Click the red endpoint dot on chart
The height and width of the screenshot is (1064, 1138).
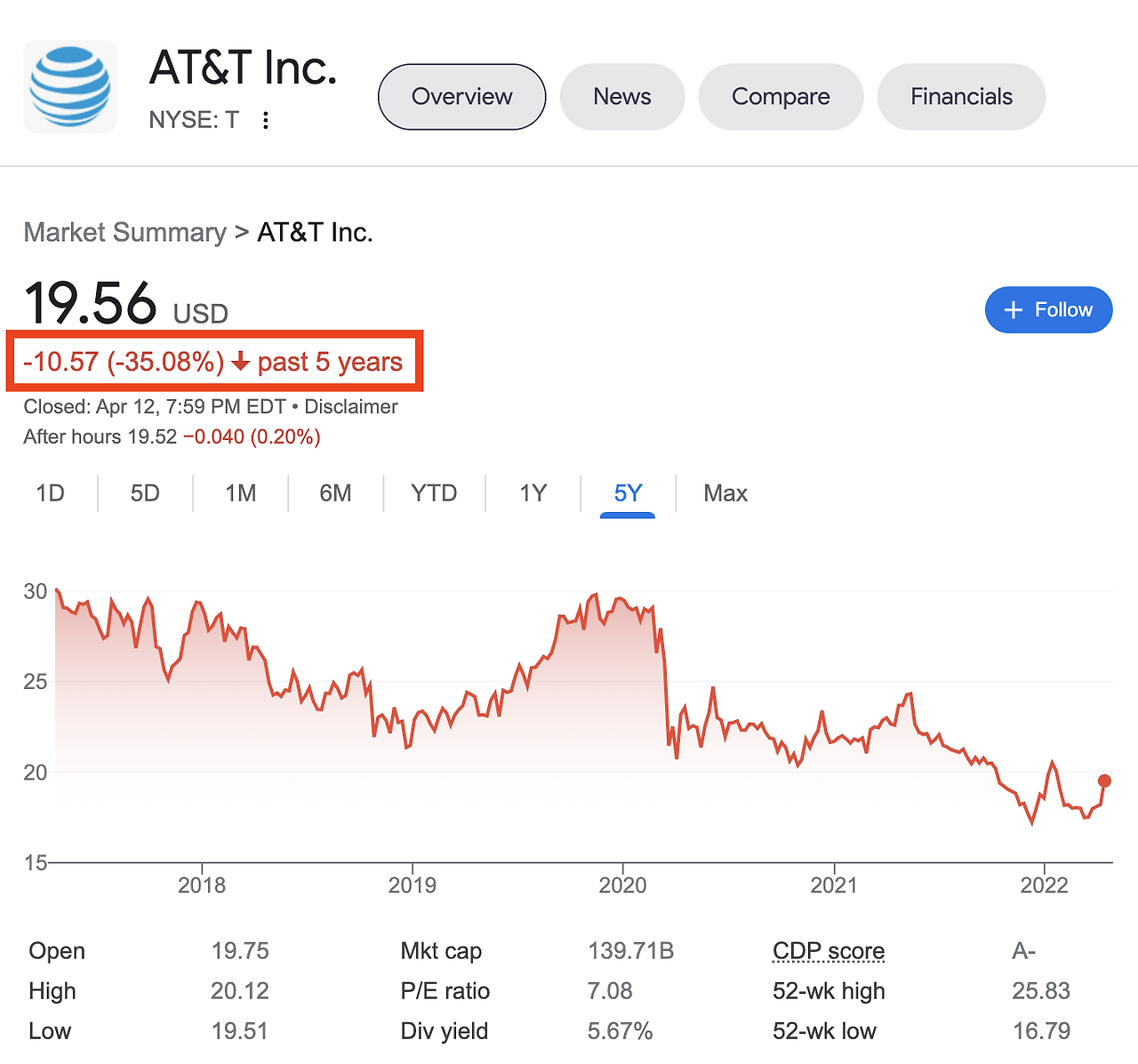coord(1104,781)
